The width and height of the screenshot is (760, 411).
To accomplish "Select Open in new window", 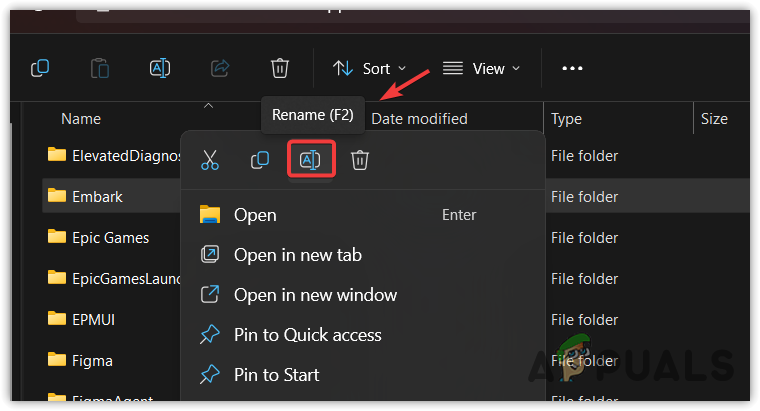I will tap(315, 295).
